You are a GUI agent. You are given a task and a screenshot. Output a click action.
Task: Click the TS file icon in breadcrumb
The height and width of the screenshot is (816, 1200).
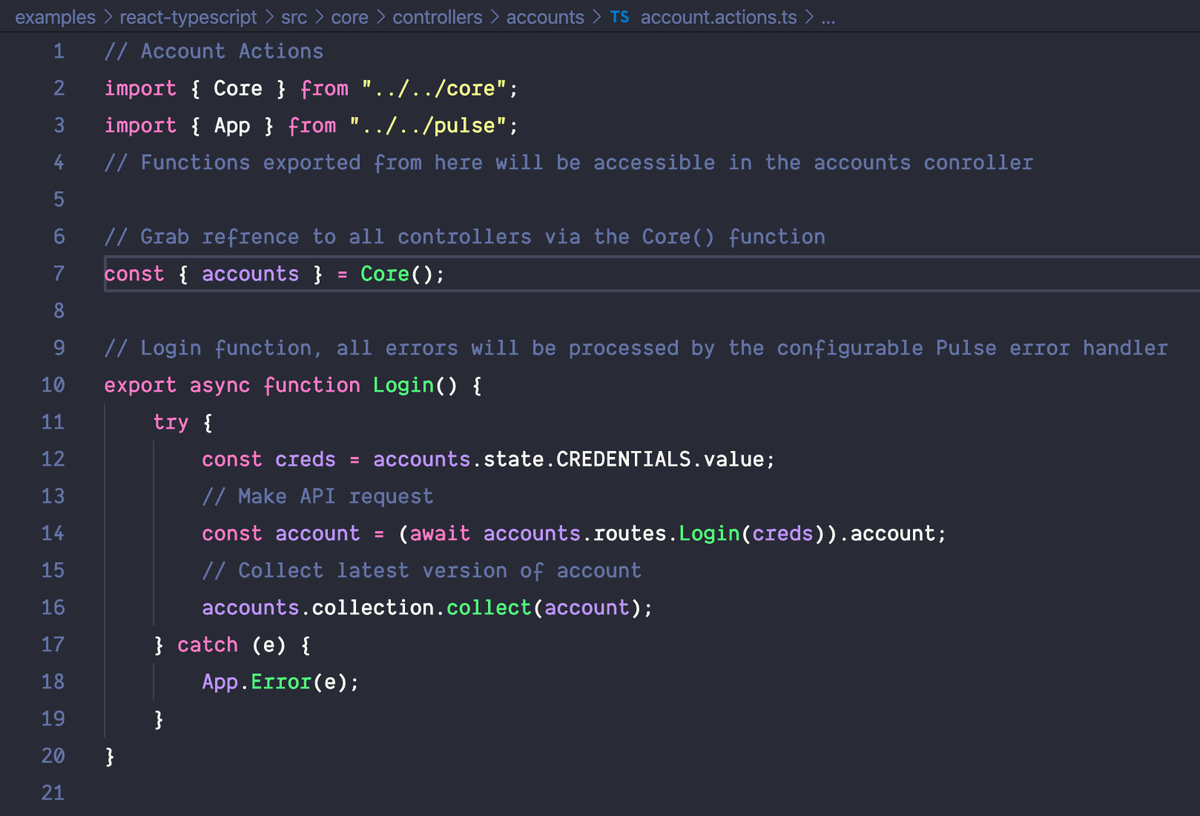pos(620,17)
